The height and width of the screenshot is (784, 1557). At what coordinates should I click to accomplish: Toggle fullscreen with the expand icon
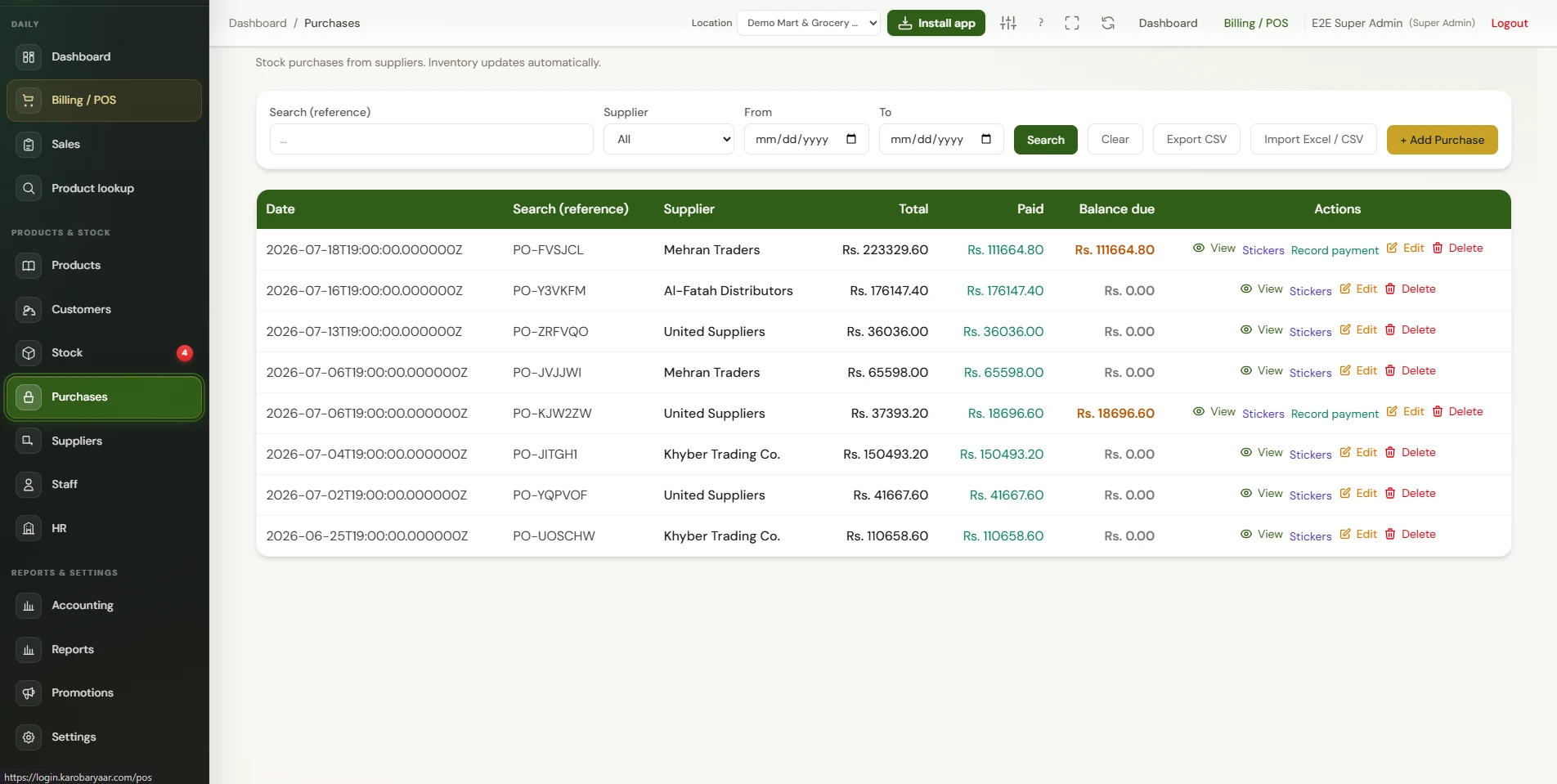pos(1072,23)
